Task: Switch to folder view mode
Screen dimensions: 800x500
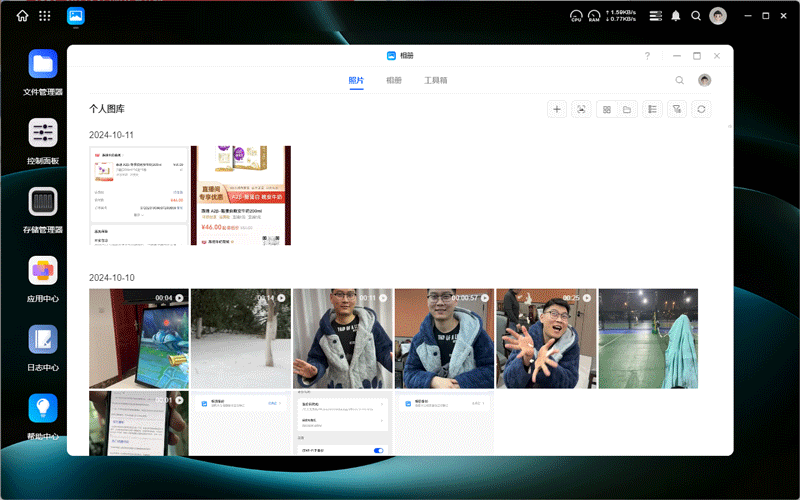Action: point(627,109)
